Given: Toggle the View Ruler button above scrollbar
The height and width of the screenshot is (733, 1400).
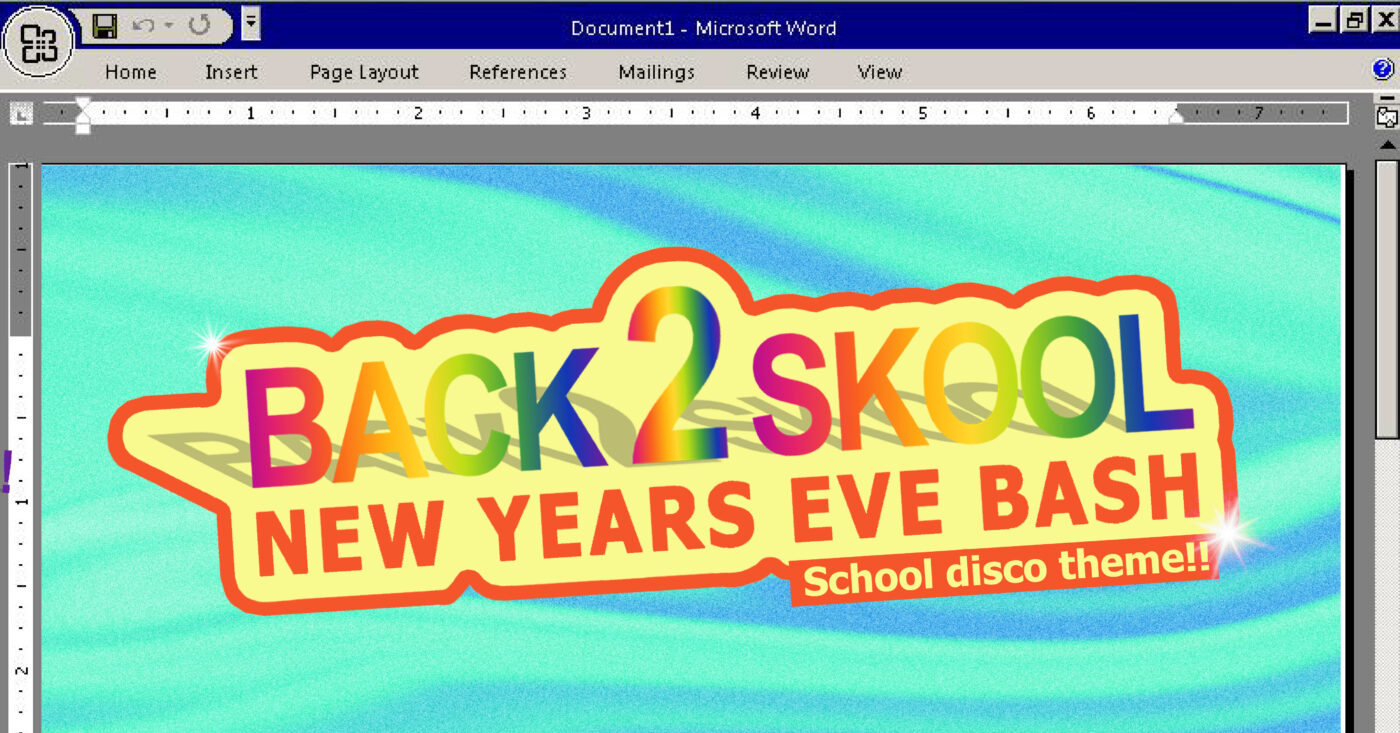Looking at the screenshot, I should 1387,116.
